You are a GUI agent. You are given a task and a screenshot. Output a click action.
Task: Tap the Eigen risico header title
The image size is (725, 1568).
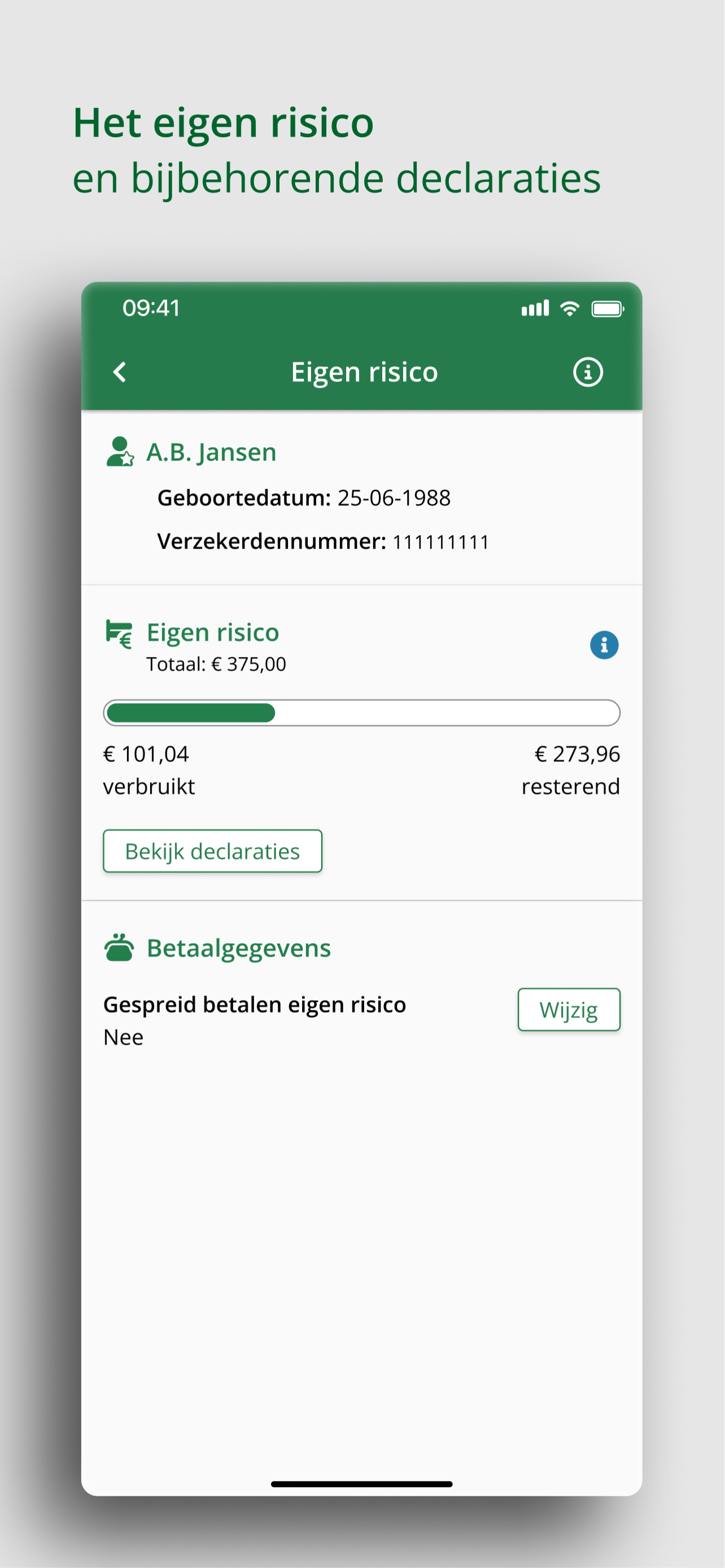click(x=364, y=372)
